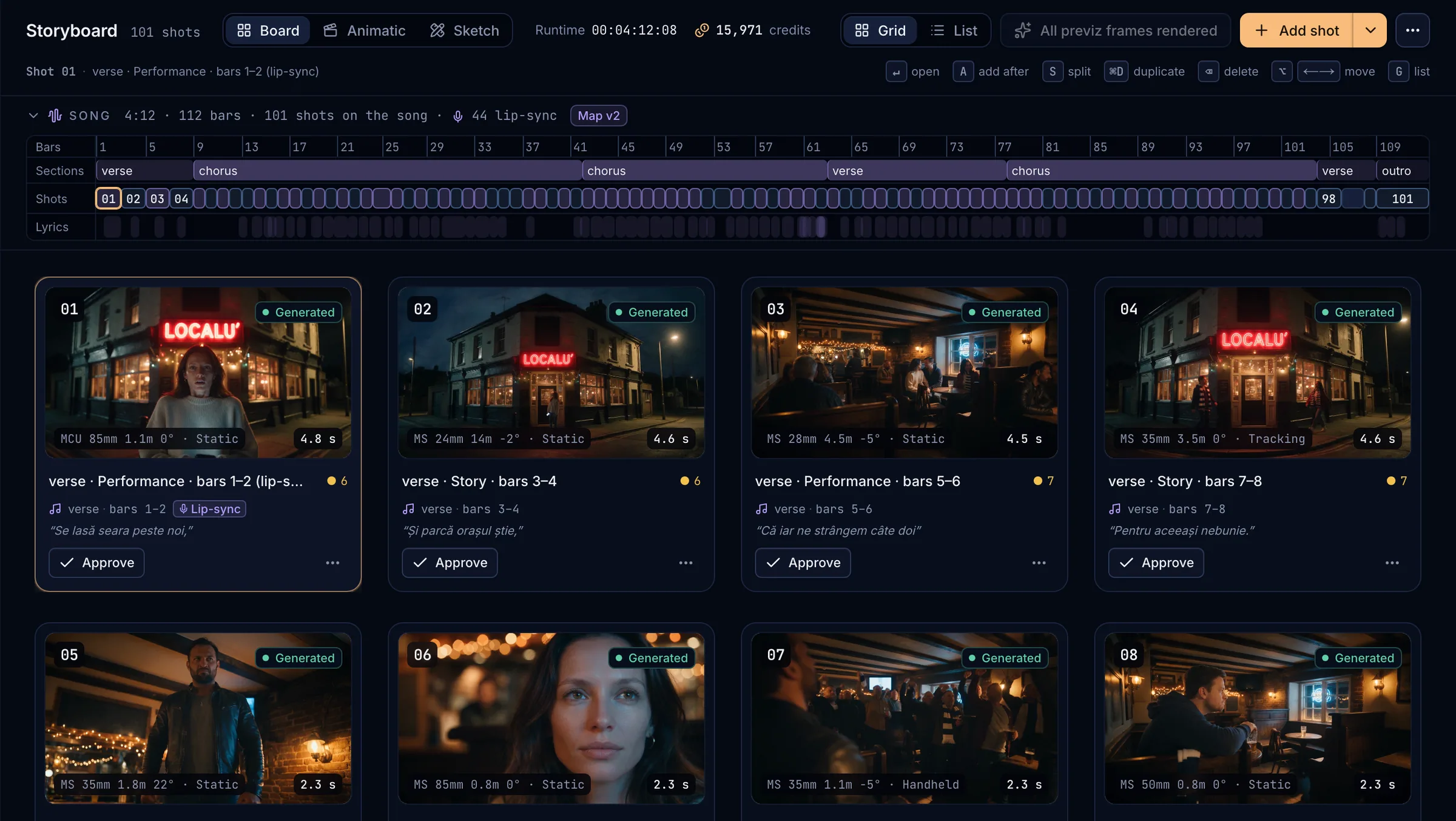
Task: Click the add after A key
Action: (x=963, y=72)
